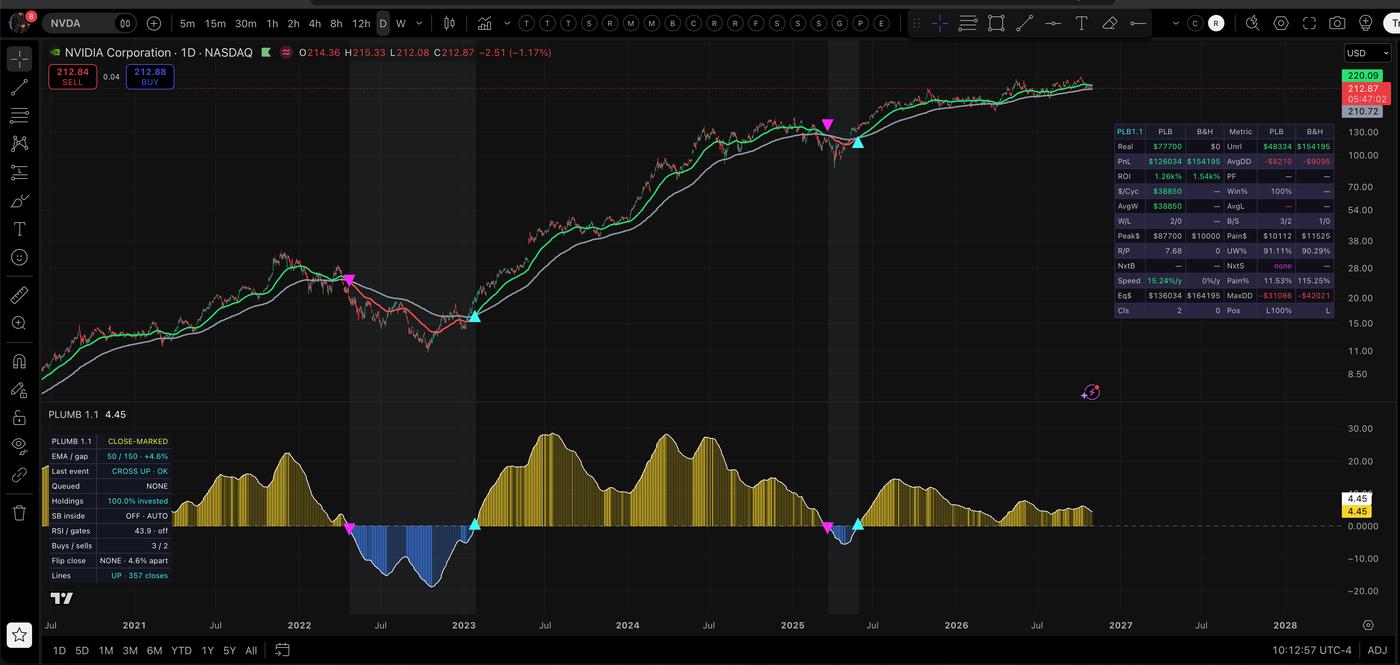Enter fullscreen mode
The height and width of the screenshot is (665, 1400).
pyautogui.click(x=1309, y=23)
